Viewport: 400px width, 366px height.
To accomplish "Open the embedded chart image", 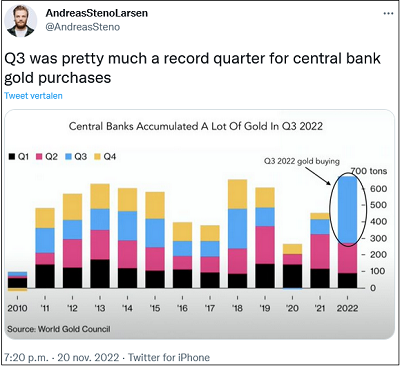I will pyautogui.click(x=200, y=224).
